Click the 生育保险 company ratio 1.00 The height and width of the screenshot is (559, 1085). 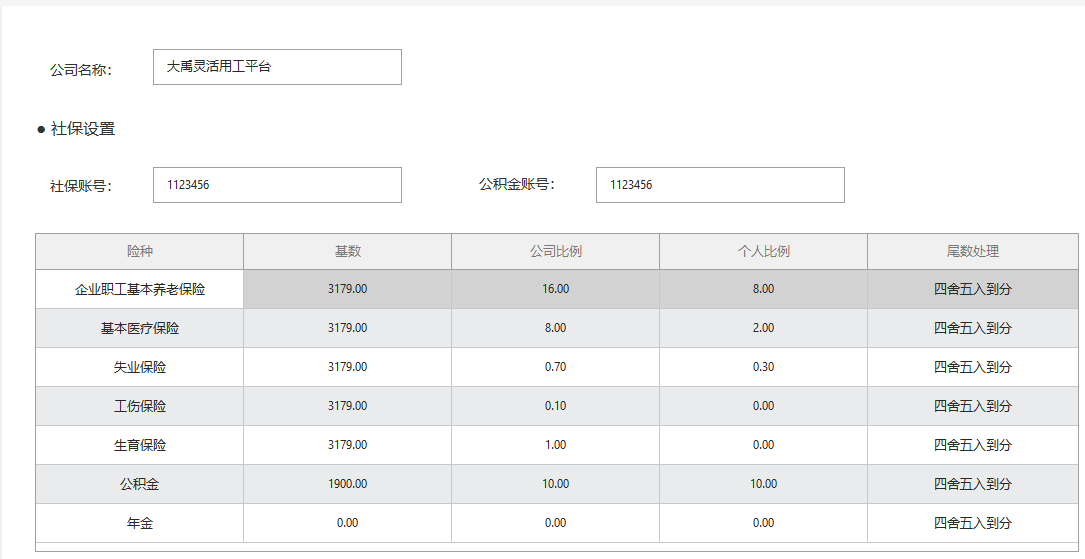coord(556,445)
